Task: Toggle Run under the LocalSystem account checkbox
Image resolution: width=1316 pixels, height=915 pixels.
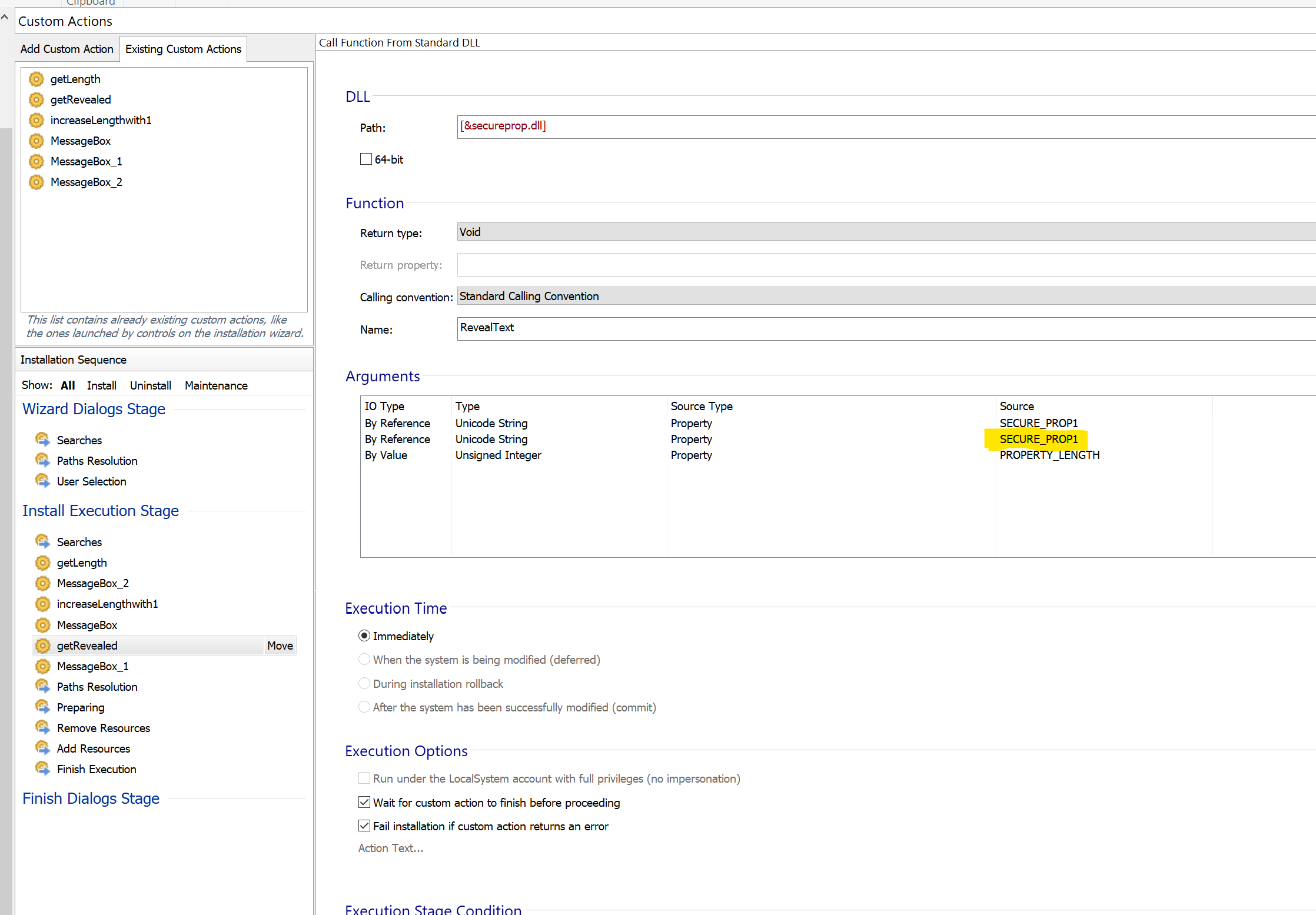Action: click(364, 778)
